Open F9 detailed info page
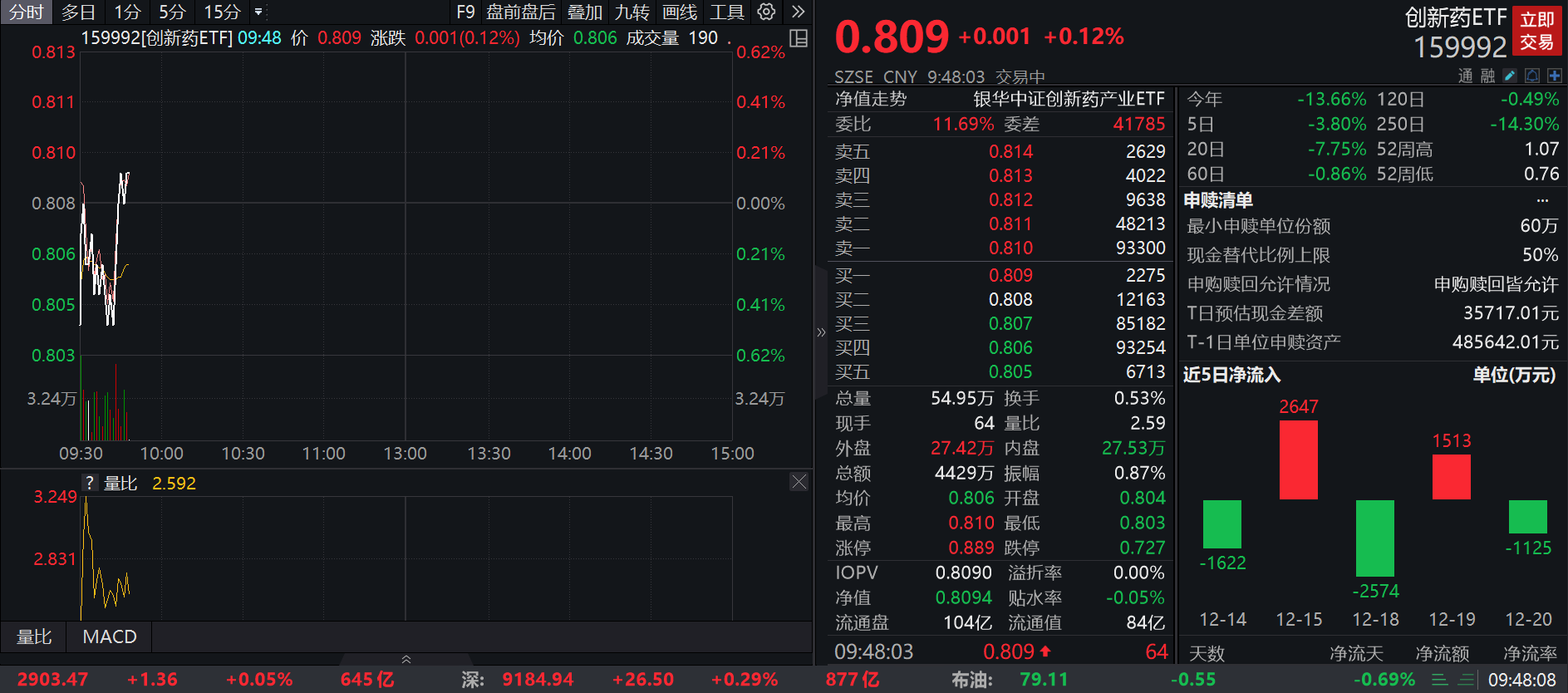The image size is (1568, 693). (465, 12)
